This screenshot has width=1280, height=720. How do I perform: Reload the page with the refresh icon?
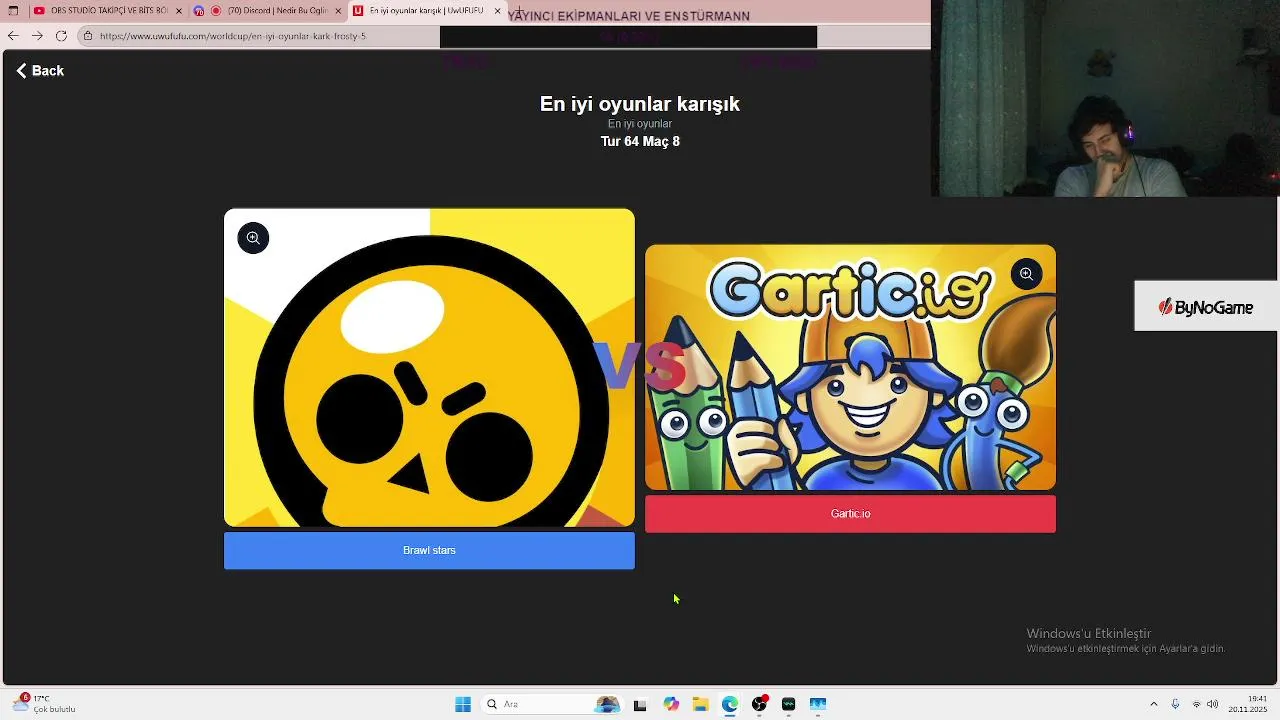(61, 36)
